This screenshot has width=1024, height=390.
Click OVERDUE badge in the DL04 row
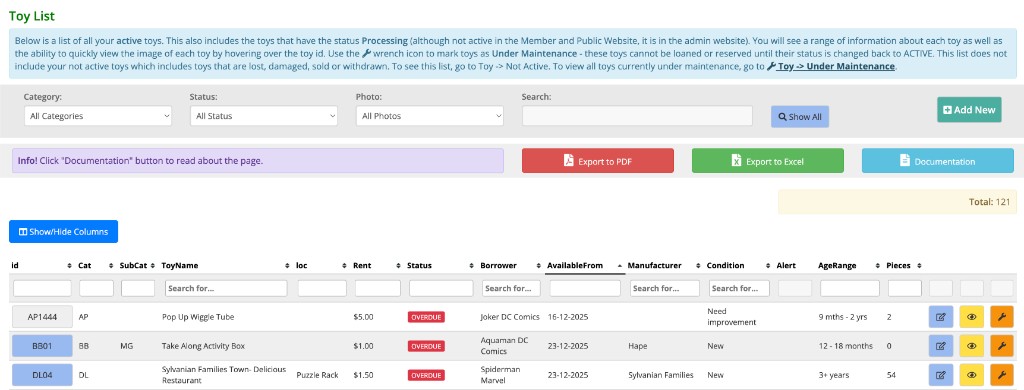click(x=426, y=375)
